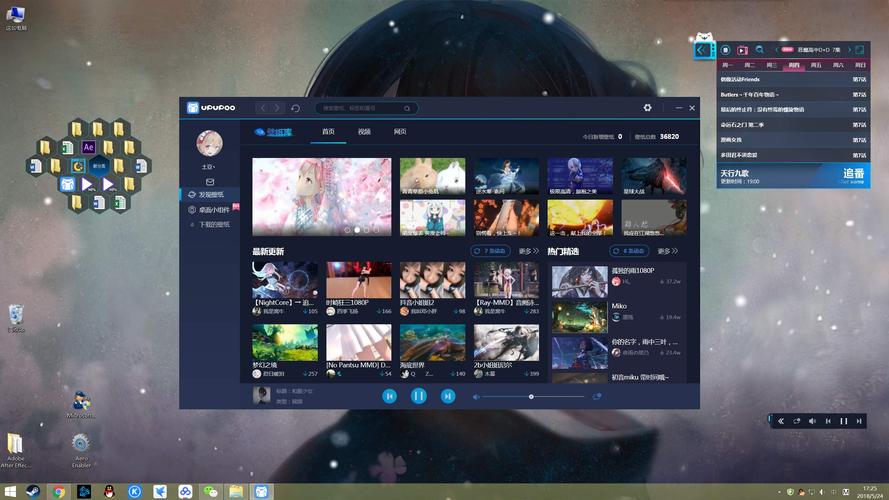
Task: Click refresh button beside 热门精选
Action: pyautogui.click(x=629, y=251)
